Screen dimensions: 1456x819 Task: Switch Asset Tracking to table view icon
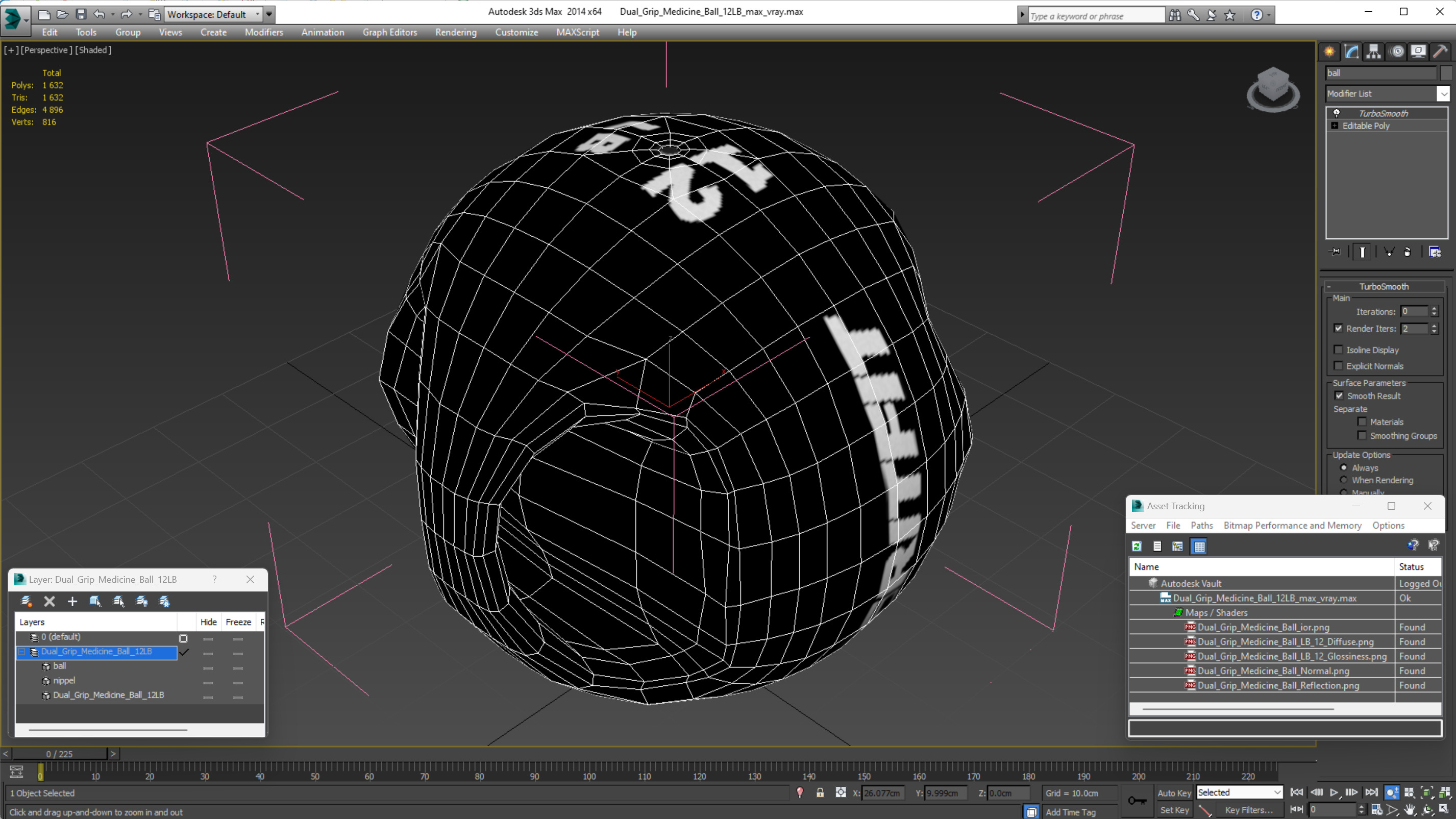coord(1199,546)
